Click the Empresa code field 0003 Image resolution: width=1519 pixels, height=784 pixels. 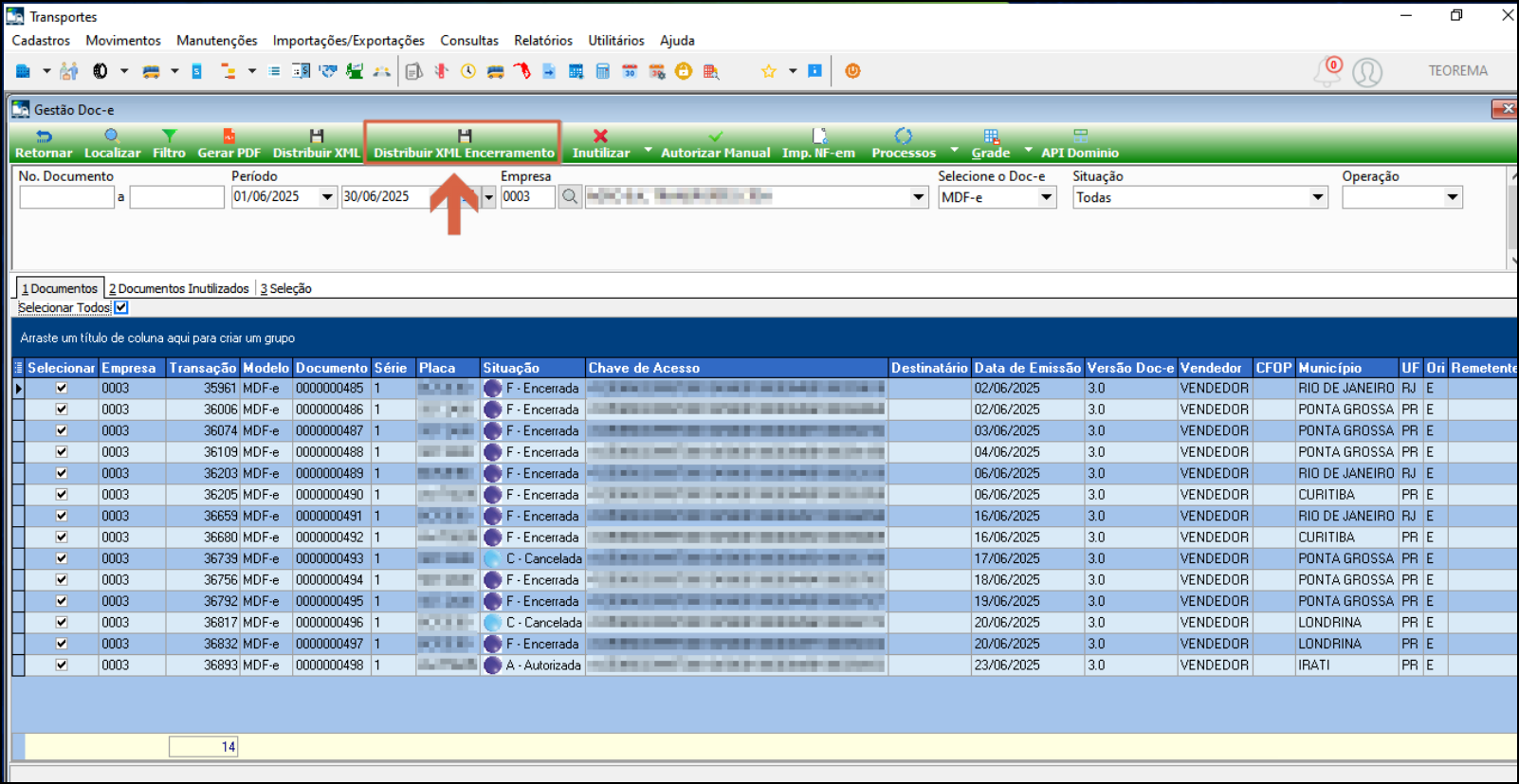point(527,197)
